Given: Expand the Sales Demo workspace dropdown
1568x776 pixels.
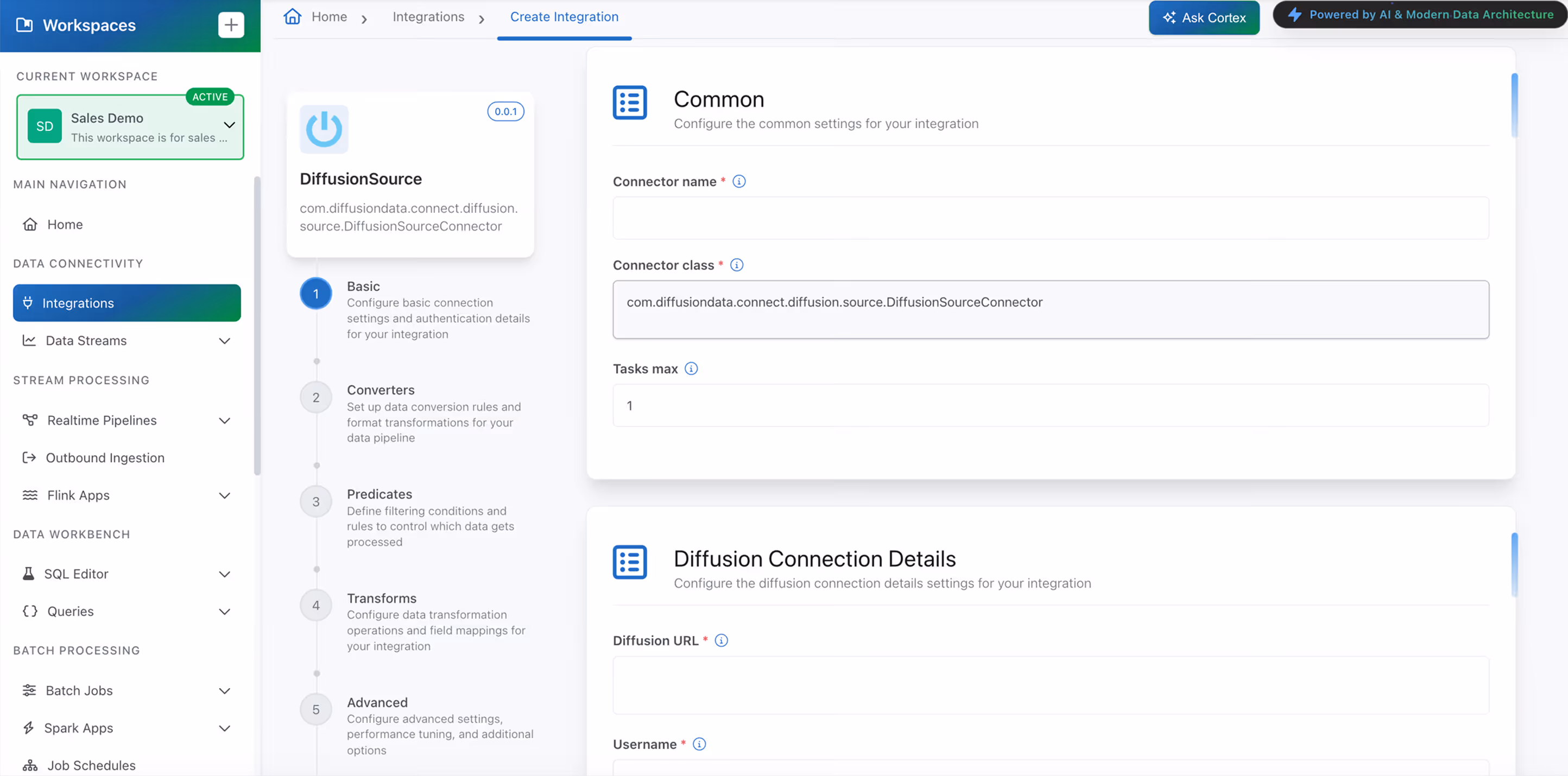Looking at the screenshot, I should point(230,125).
